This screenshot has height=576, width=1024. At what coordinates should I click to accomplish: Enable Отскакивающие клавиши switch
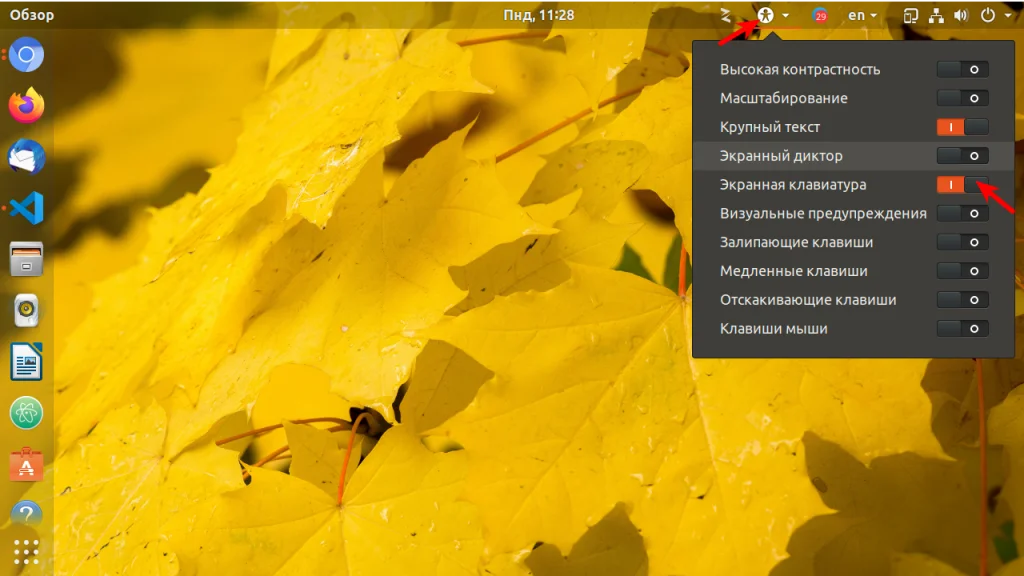click(x=962, y=300)
